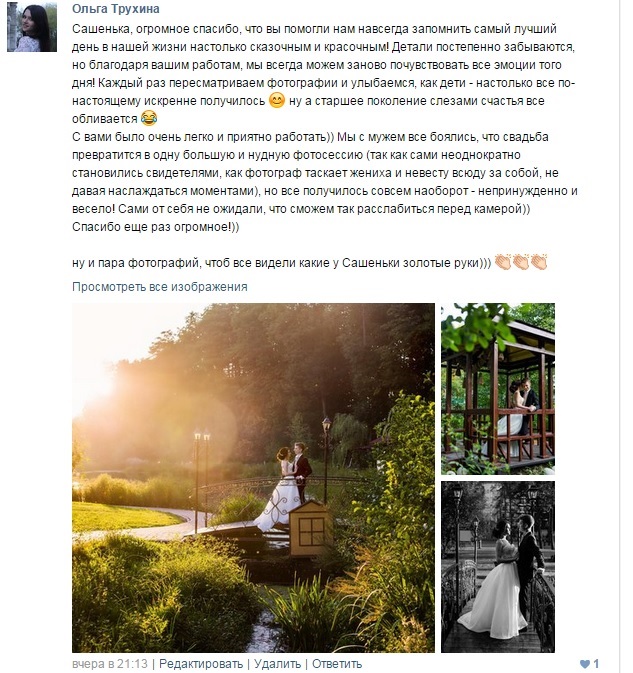Click the last clapping hands emoji
This screenshot has height=673, width=633.
point(539,262)
